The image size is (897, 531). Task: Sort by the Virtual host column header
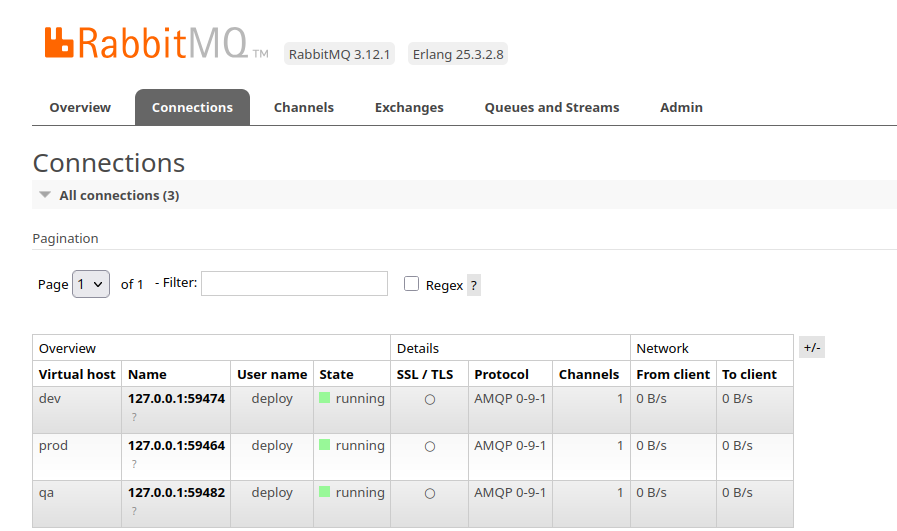click(77, 374)
